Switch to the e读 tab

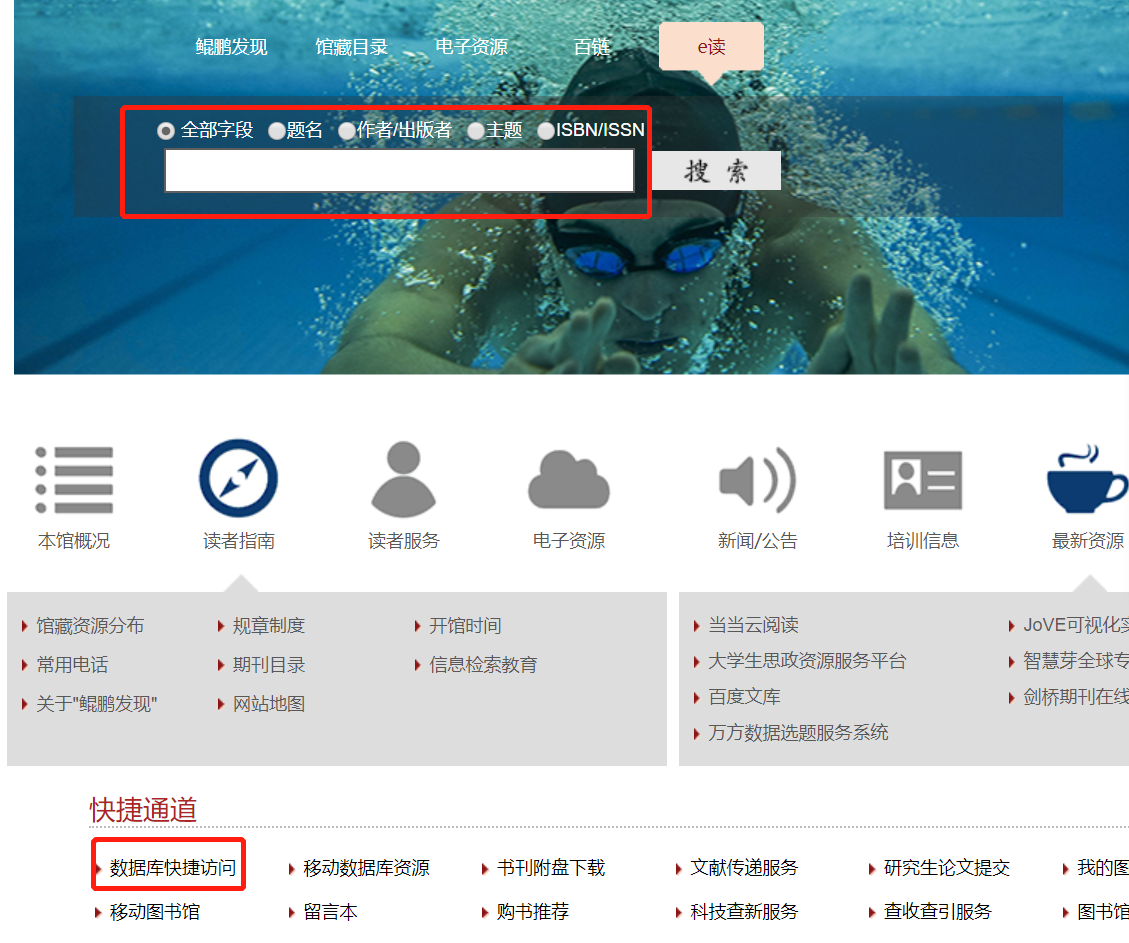coord(711,47)
